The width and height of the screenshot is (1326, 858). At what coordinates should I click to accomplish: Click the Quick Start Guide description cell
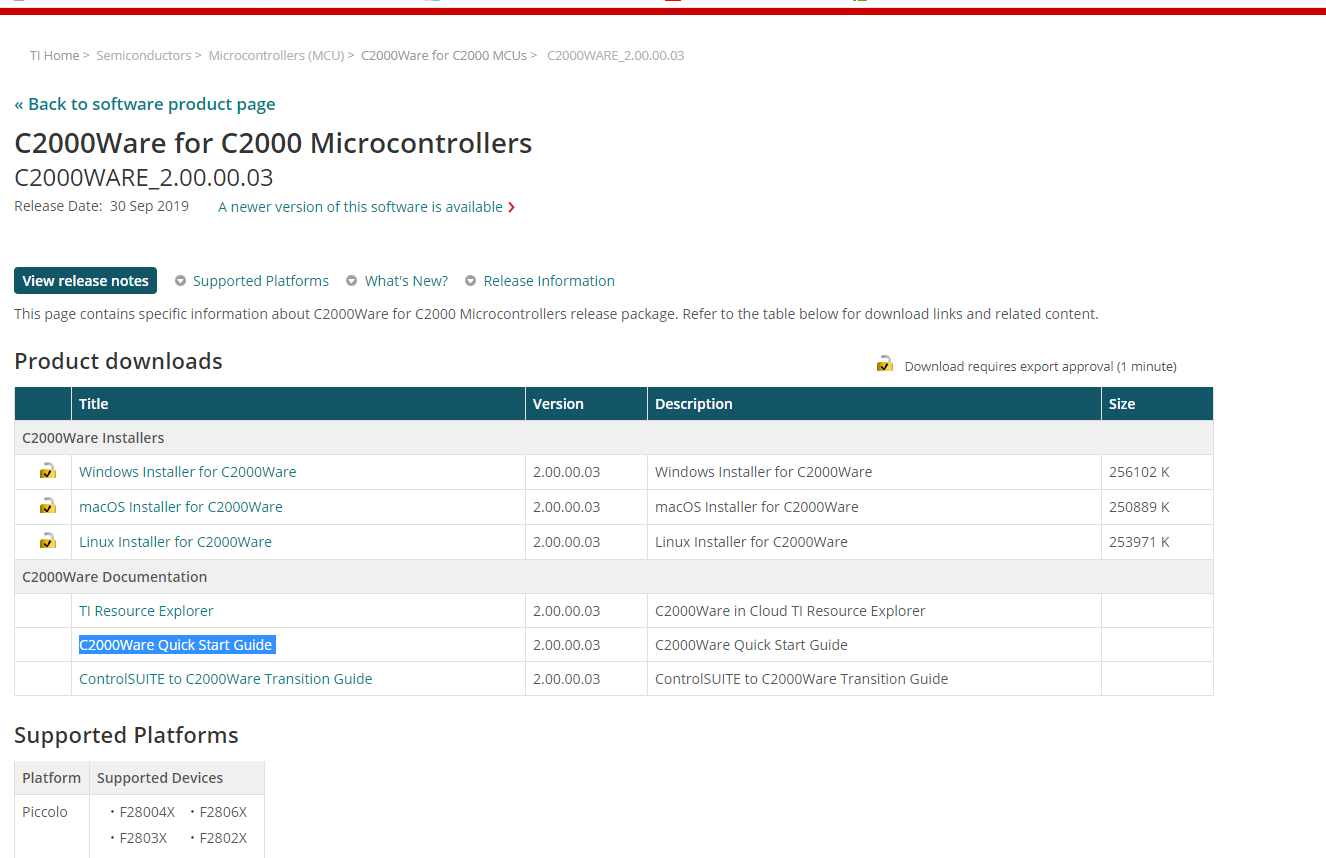[x=874, y=645]
